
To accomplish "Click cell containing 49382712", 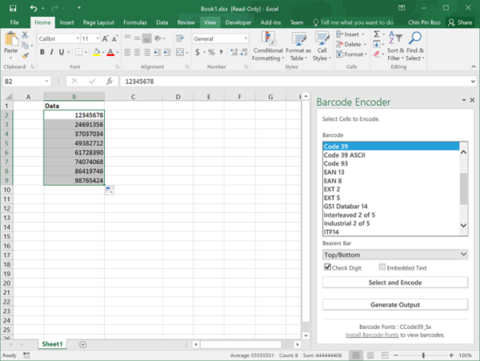I will [x=74, y=143].
